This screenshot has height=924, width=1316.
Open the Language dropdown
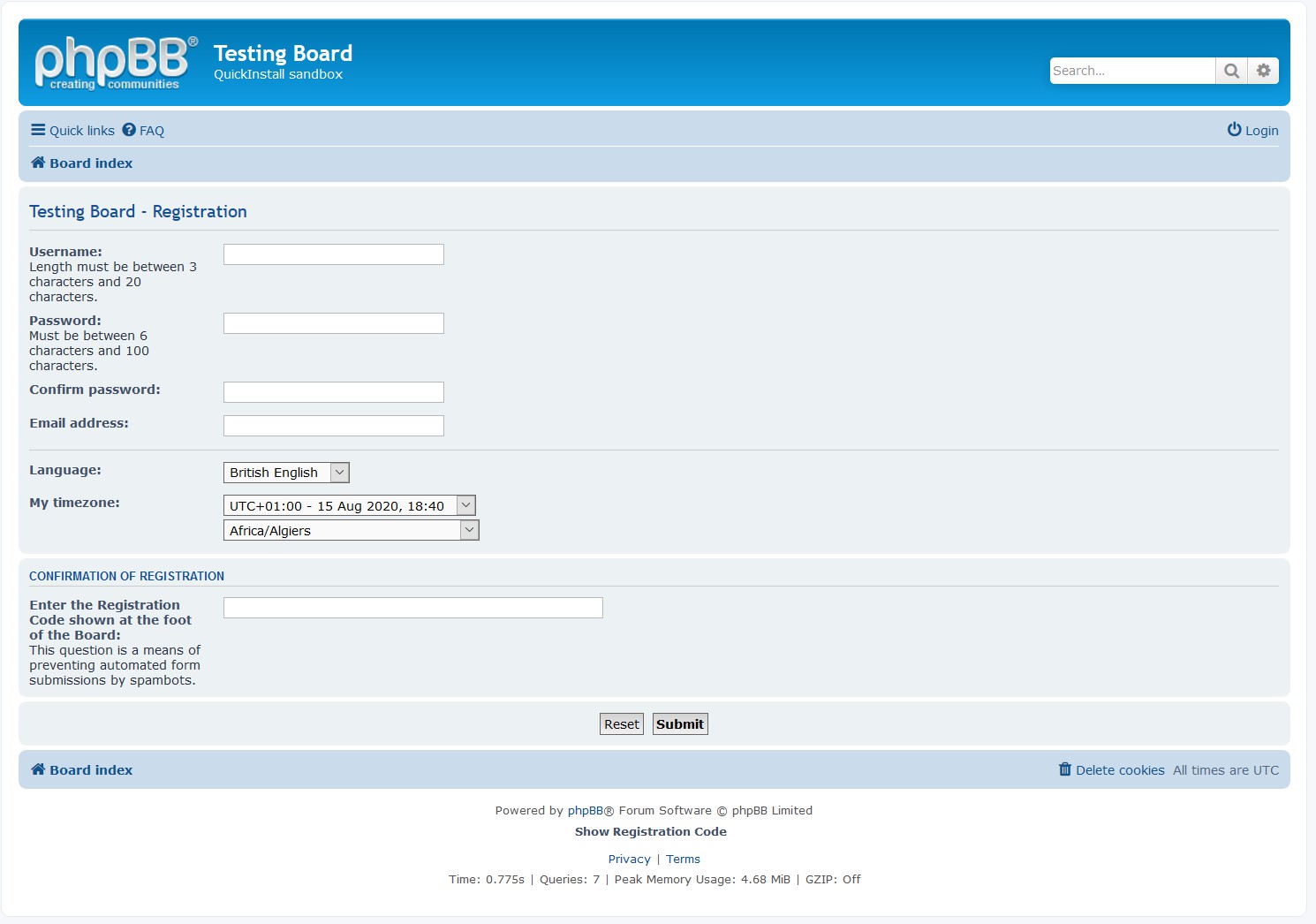[286, 473]
